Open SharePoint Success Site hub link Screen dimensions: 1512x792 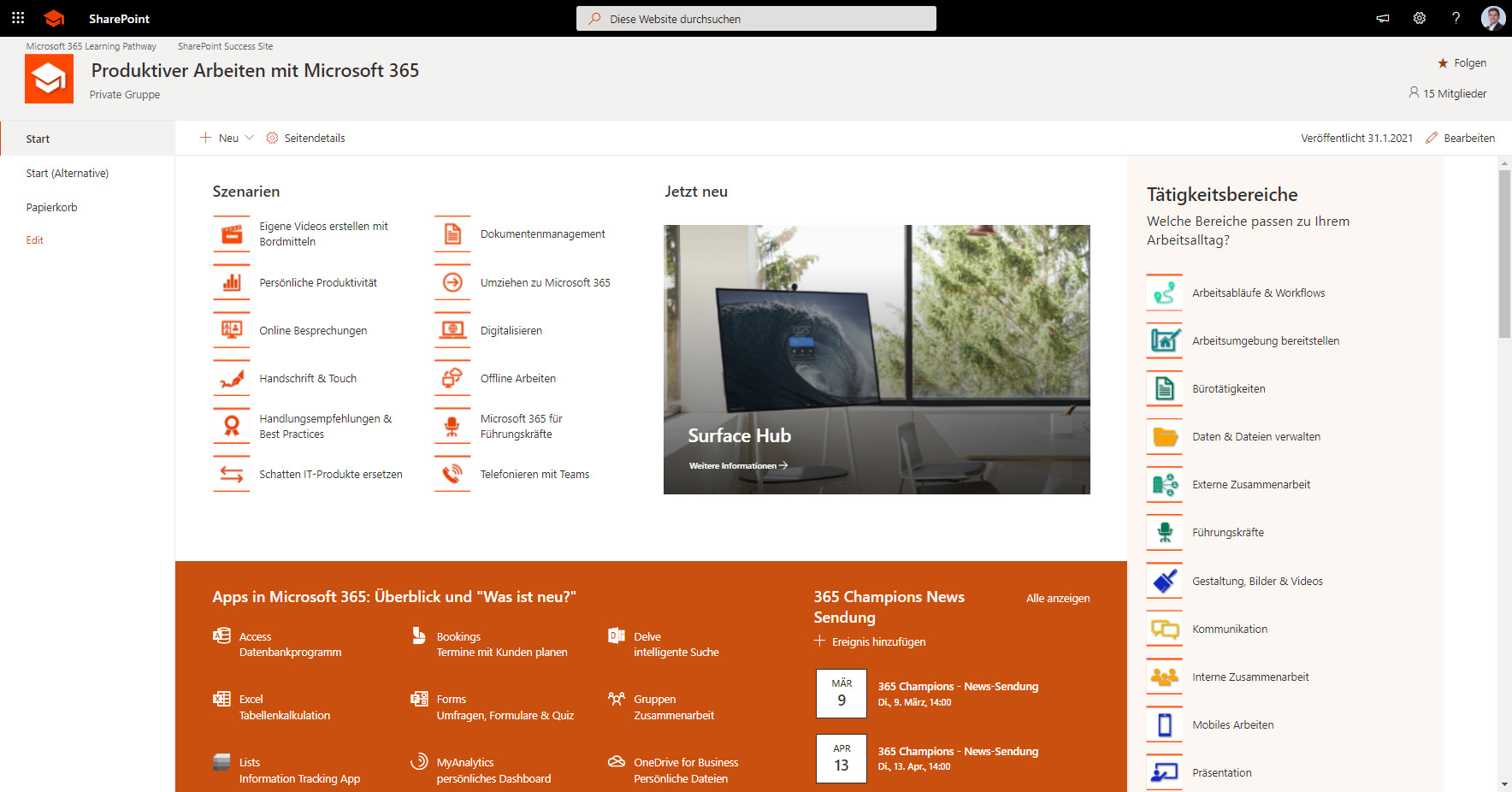pos(225,46)
